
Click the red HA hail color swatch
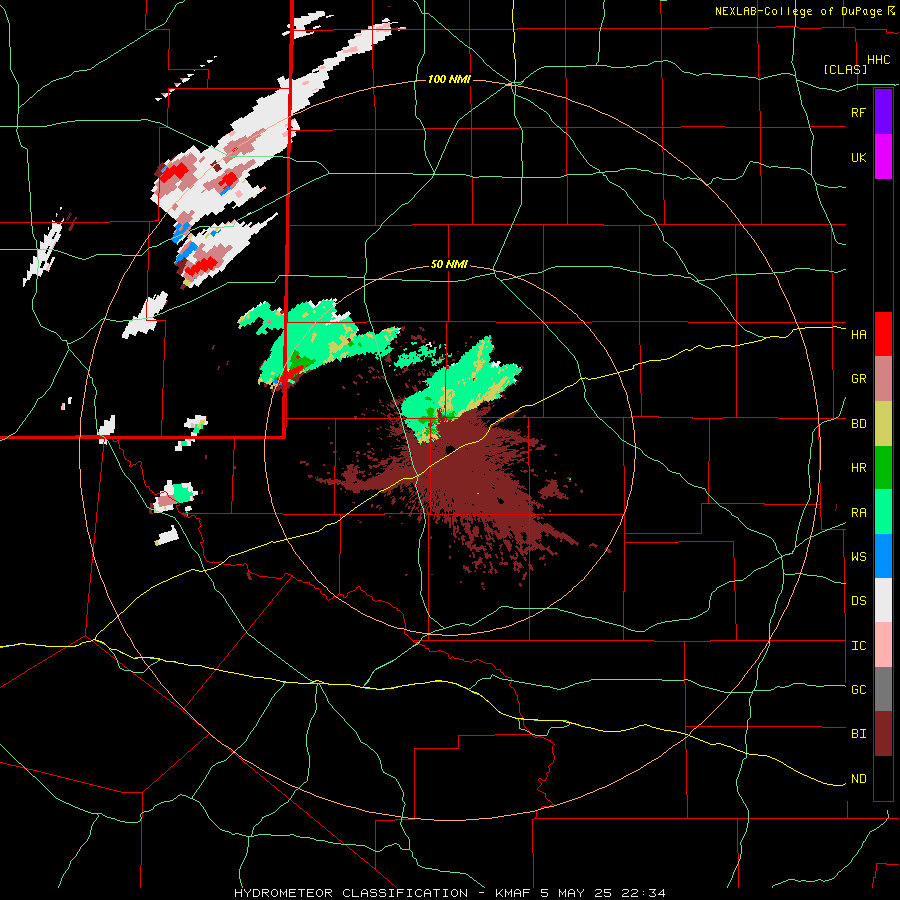click(x=883, y=334)
